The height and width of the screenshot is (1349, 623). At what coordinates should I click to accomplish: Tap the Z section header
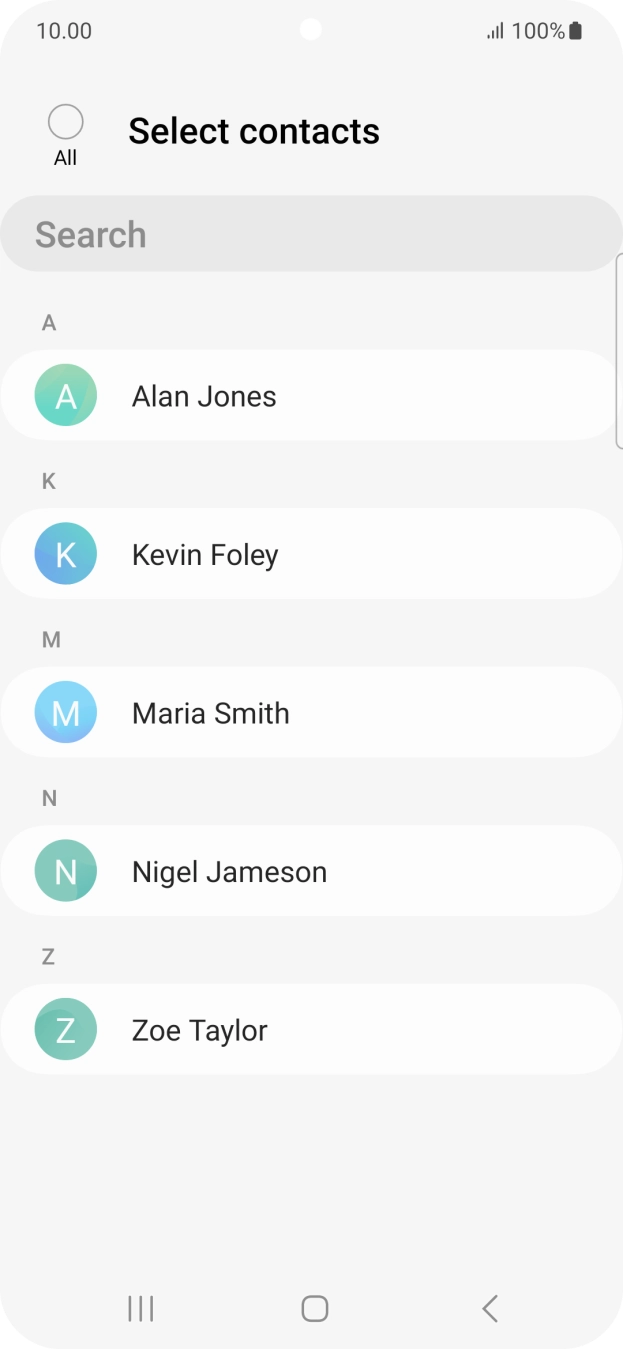click(48, 957)
